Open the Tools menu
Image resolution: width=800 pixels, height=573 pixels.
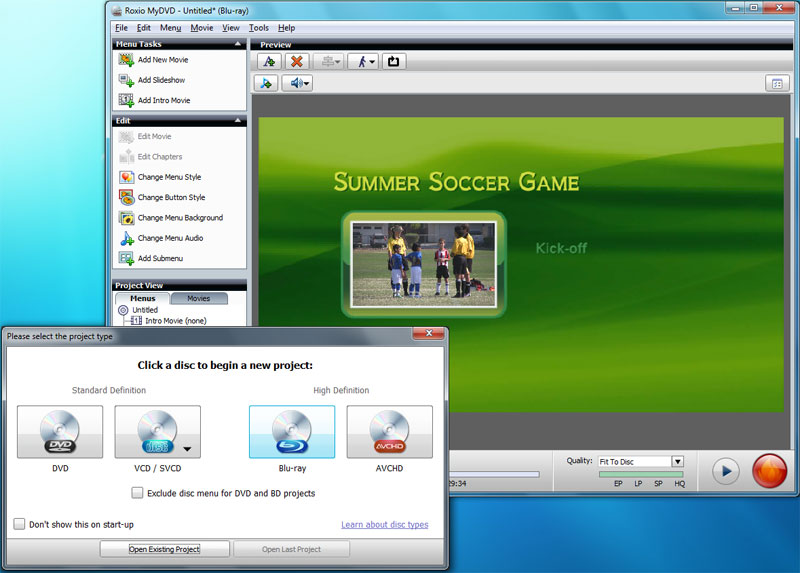click(259, 28)
